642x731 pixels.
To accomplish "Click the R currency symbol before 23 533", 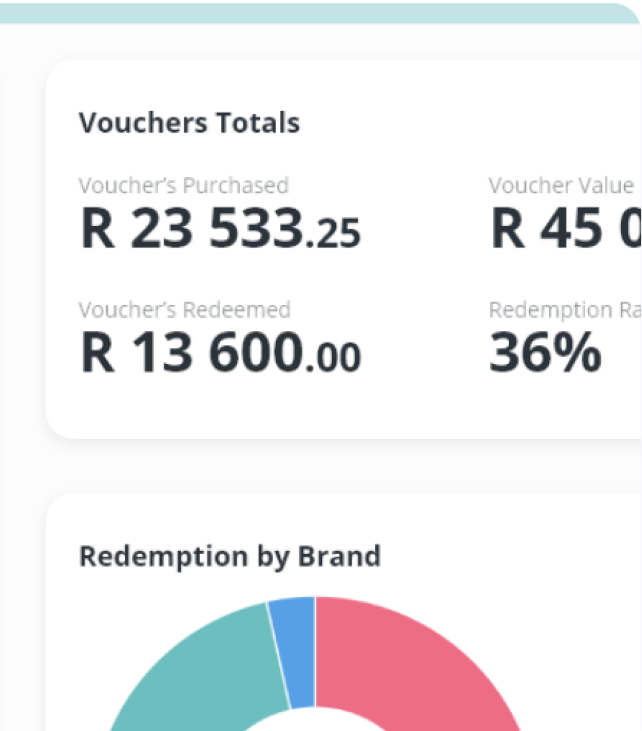I will pyautogui.click(x=98, y=229).
